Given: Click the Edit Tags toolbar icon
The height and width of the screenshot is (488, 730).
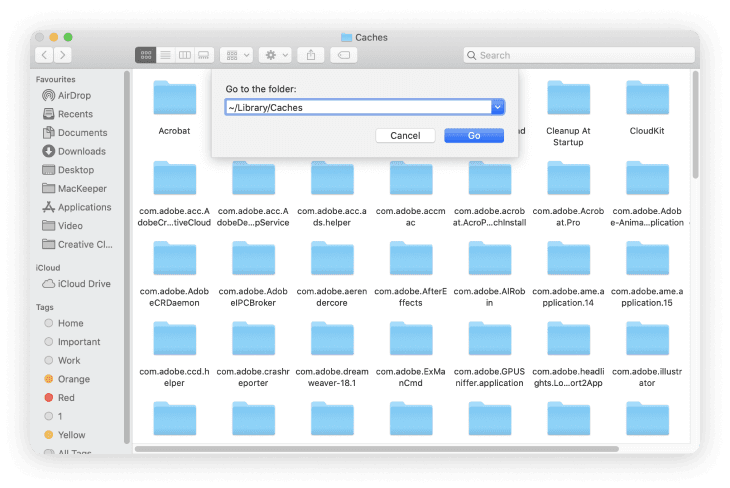Looking at the screenshot, I should coord(344,55).
